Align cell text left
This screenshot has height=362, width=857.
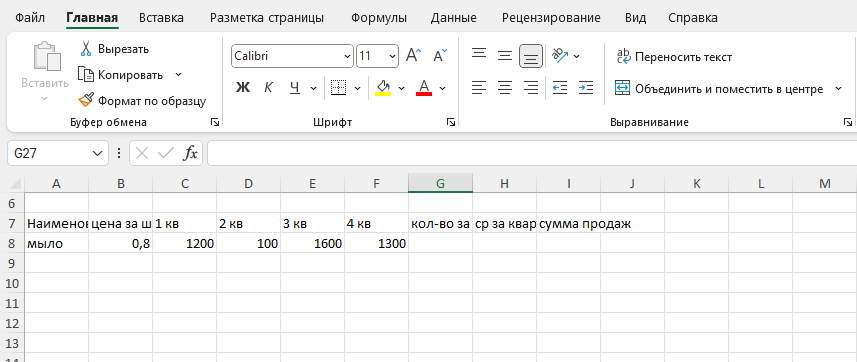click(x=479, y=87)
